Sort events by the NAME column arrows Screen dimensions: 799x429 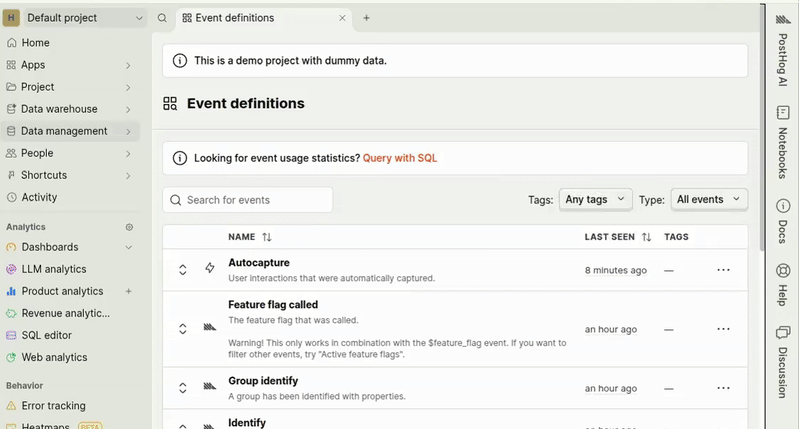(267, 237)
